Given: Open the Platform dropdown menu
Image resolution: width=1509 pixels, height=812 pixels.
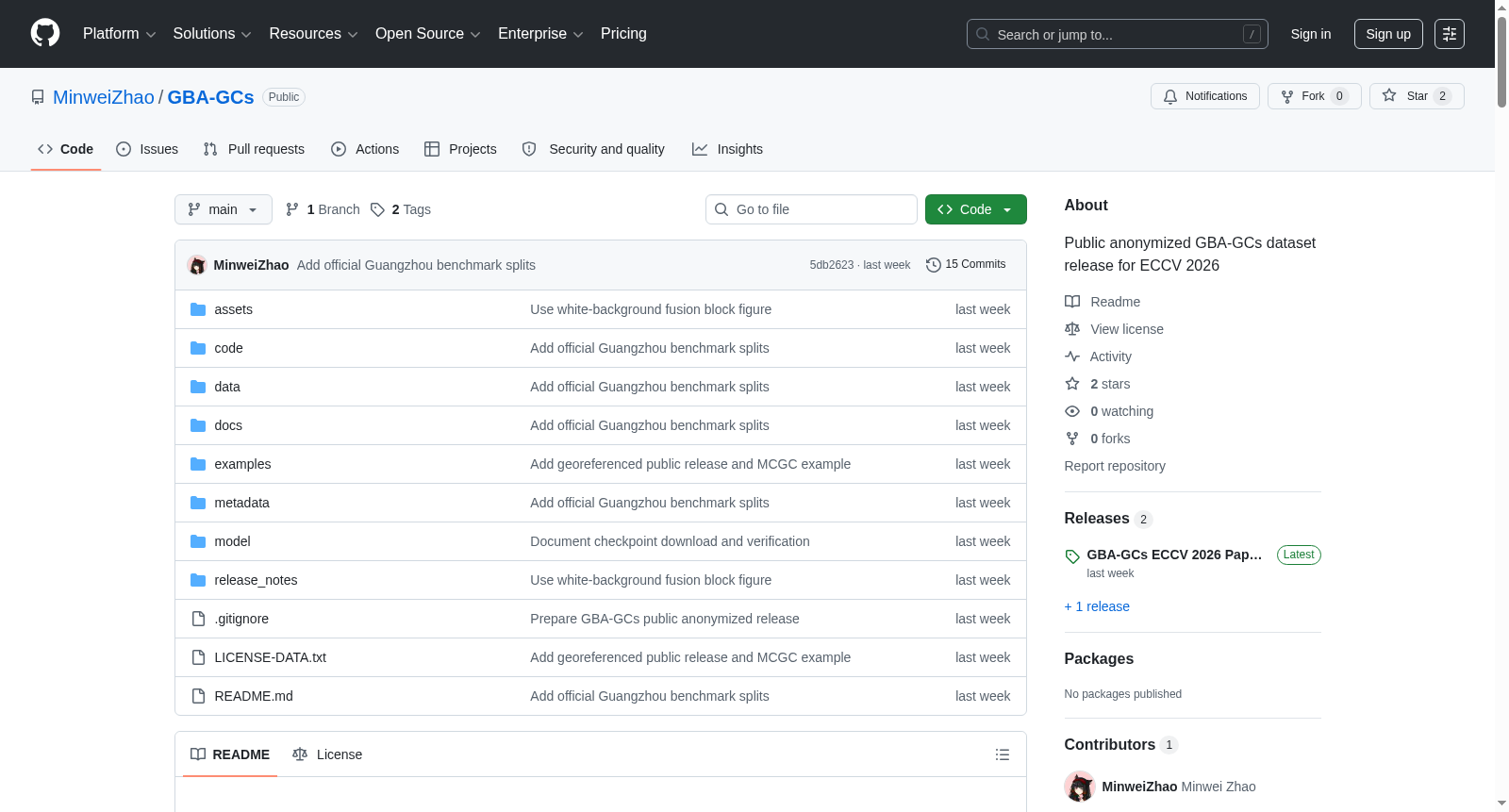Looking at the screenshot, I should (119, 34).
